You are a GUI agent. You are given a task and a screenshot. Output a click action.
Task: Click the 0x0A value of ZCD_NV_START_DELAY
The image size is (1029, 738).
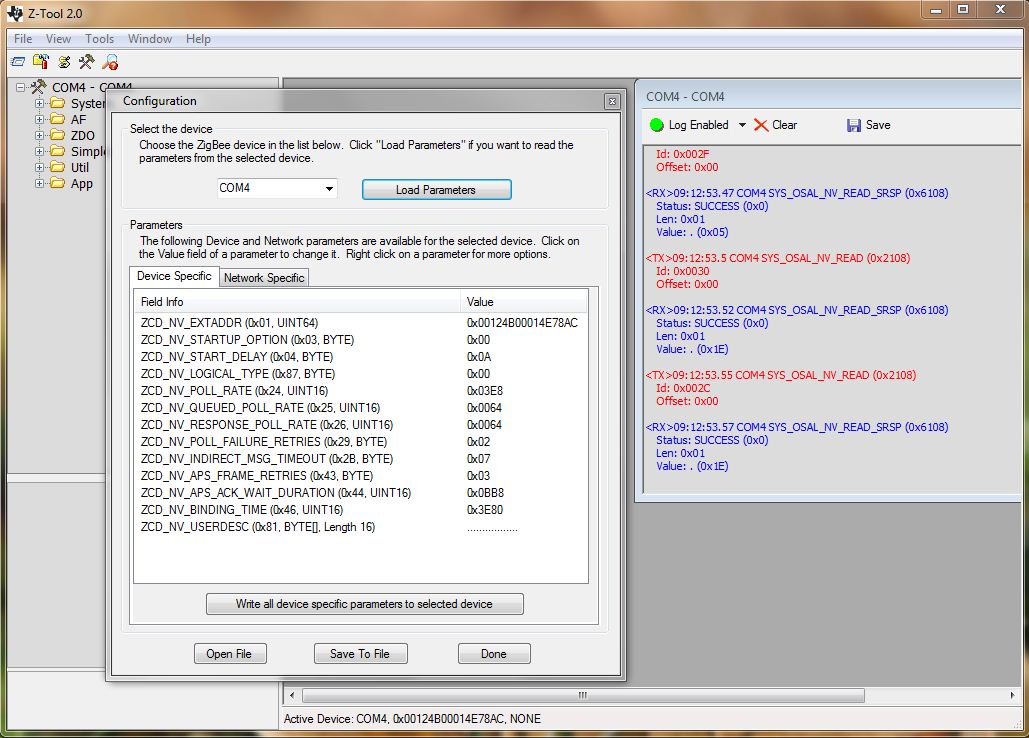pyautogui.click(x=479, y=357)
